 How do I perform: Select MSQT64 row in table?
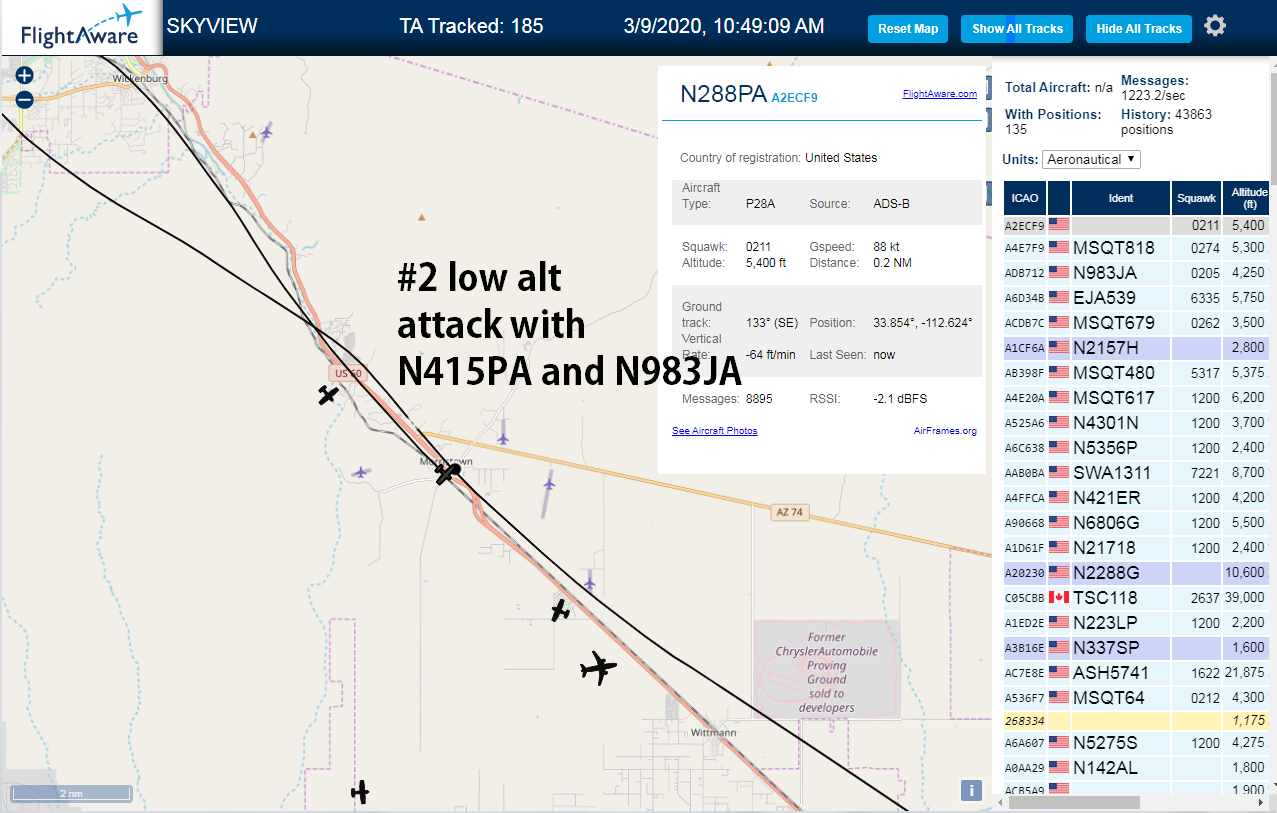point(1136,698)
